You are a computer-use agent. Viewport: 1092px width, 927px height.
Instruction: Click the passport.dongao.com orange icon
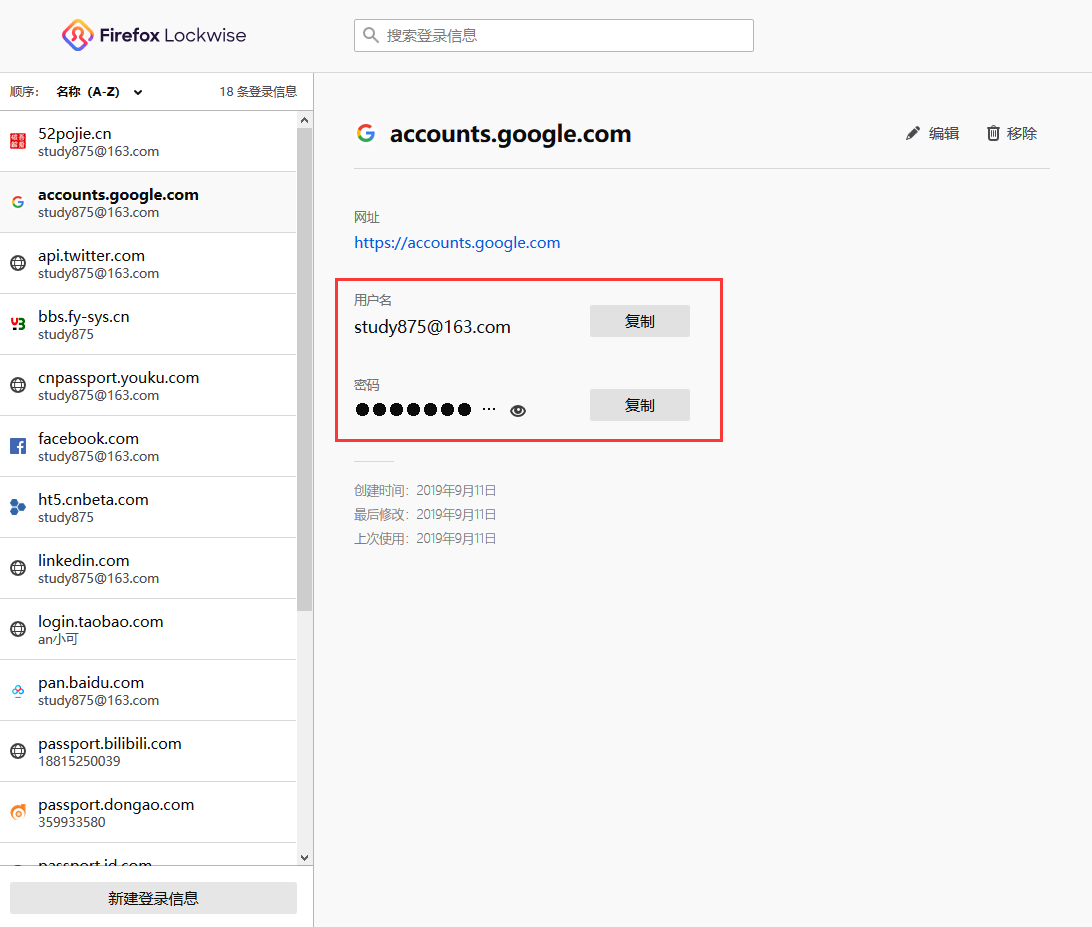coord(17,812)
